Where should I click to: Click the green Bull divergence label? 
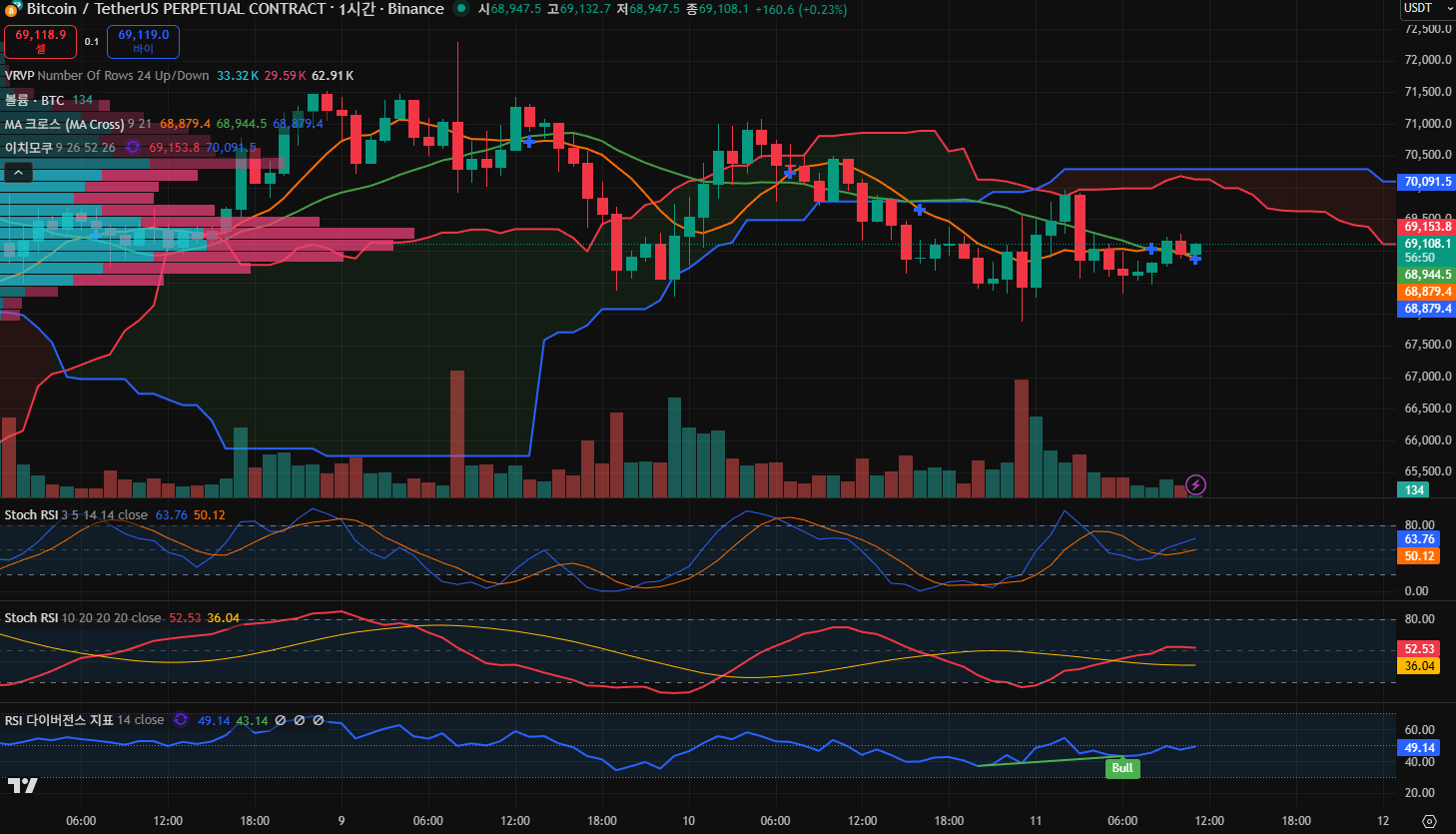pyautogui.click(x=1122, y=768)
